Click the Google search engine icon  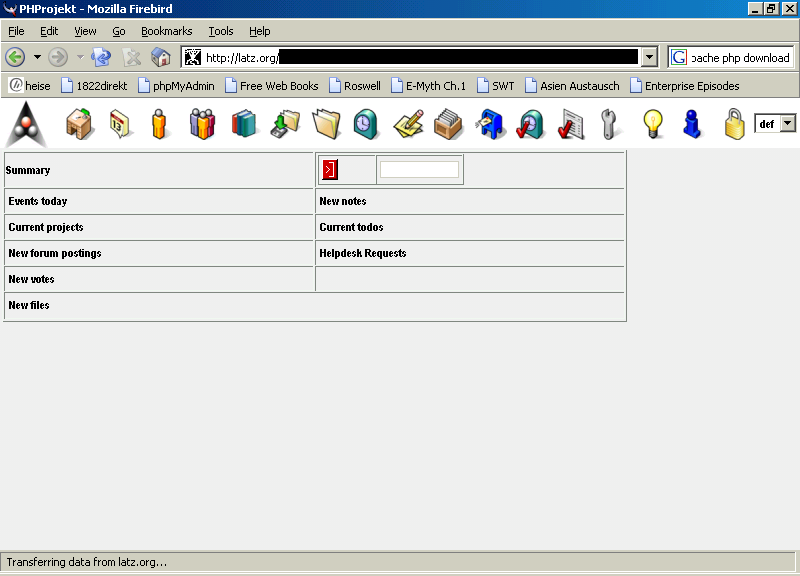tap(679, 57)
